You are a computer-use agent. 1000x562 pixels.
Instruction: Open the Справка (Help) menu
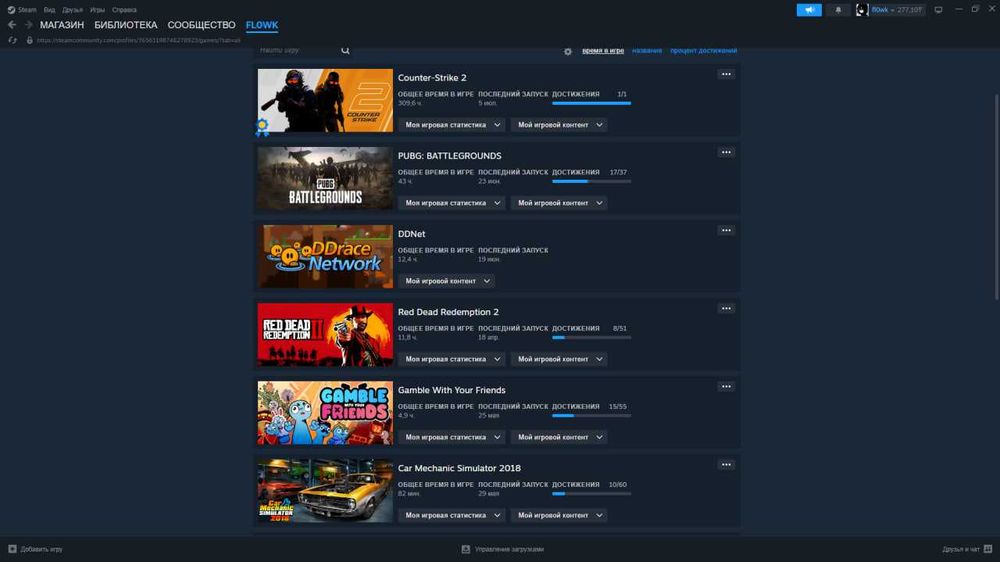(x=124, y=10)
